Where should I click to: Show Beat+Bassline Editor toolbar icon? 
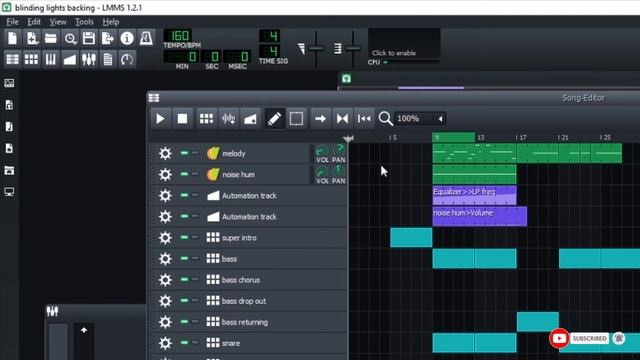31,59
